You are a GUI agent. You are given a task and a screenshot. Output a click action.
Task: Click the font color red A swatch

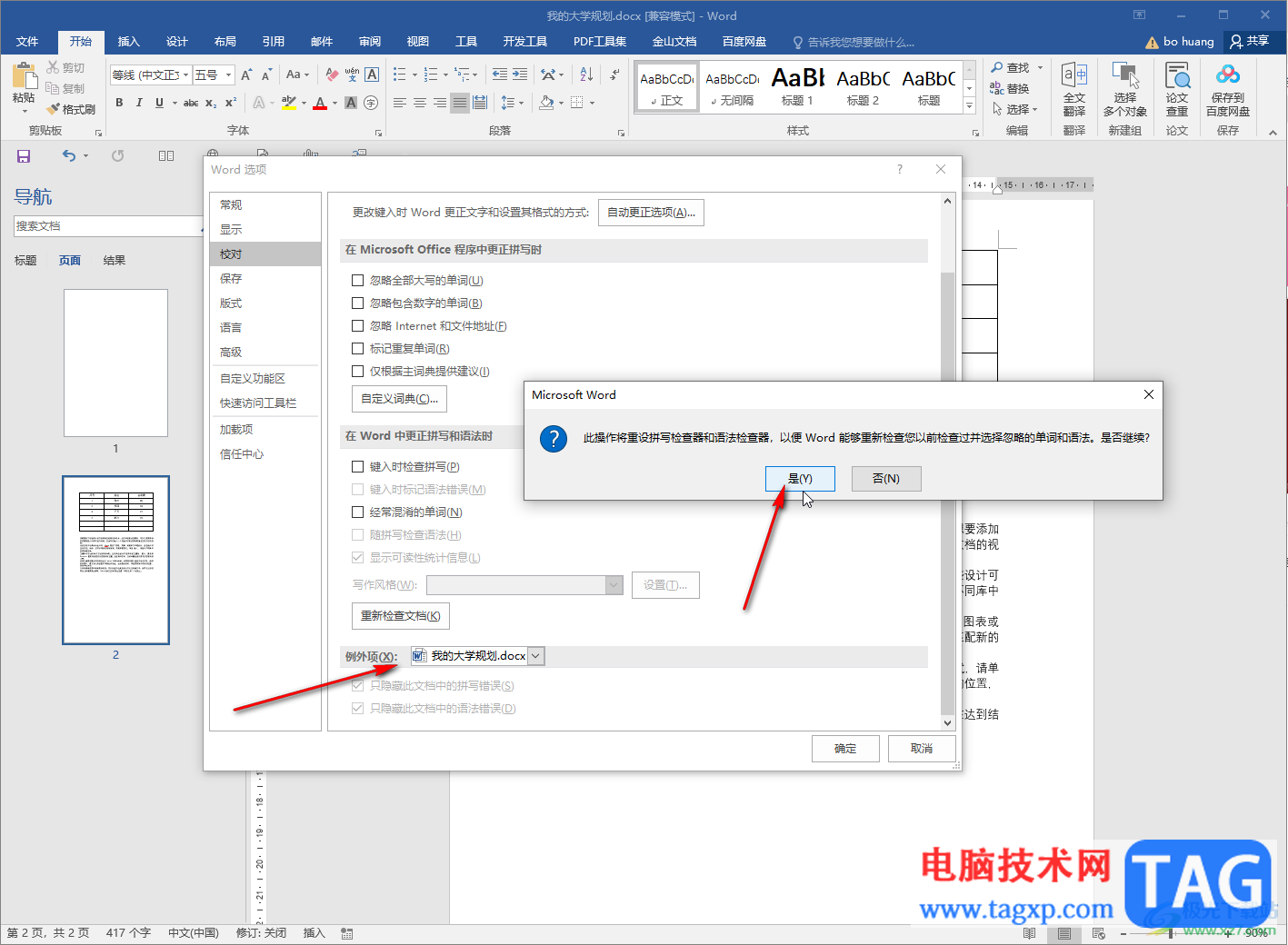320,103
